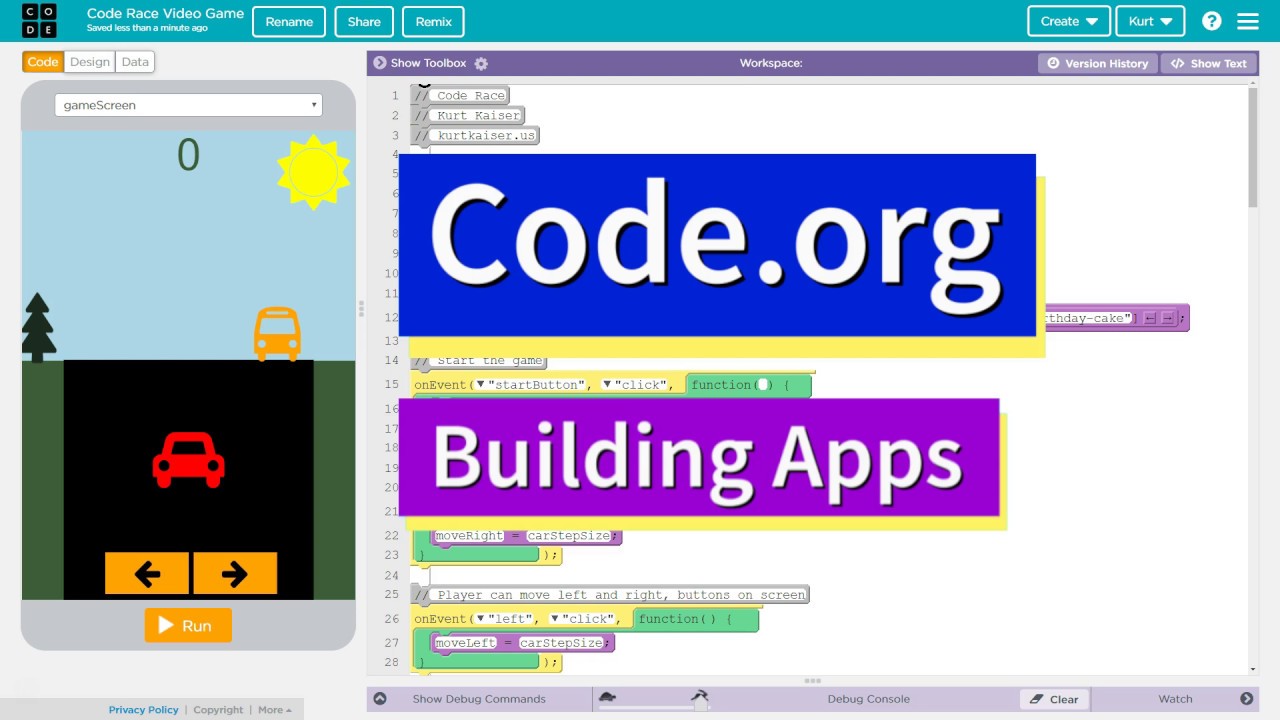Click the right-arrow add parameter icon on line 12
The width and height of the screenshot is (1280, 720).
pyautogui.click(x=1167, y=318)
